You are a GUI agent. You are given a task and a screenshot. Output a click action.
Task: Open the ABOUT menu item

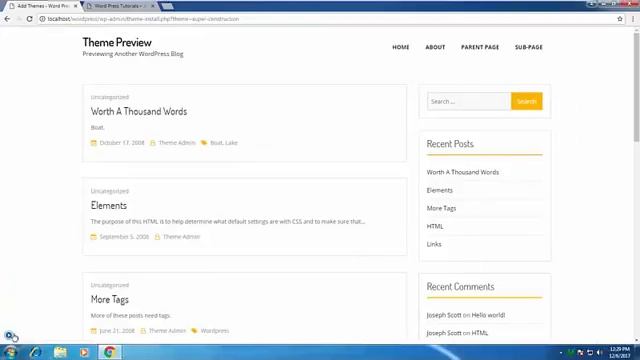click(435, 47)
